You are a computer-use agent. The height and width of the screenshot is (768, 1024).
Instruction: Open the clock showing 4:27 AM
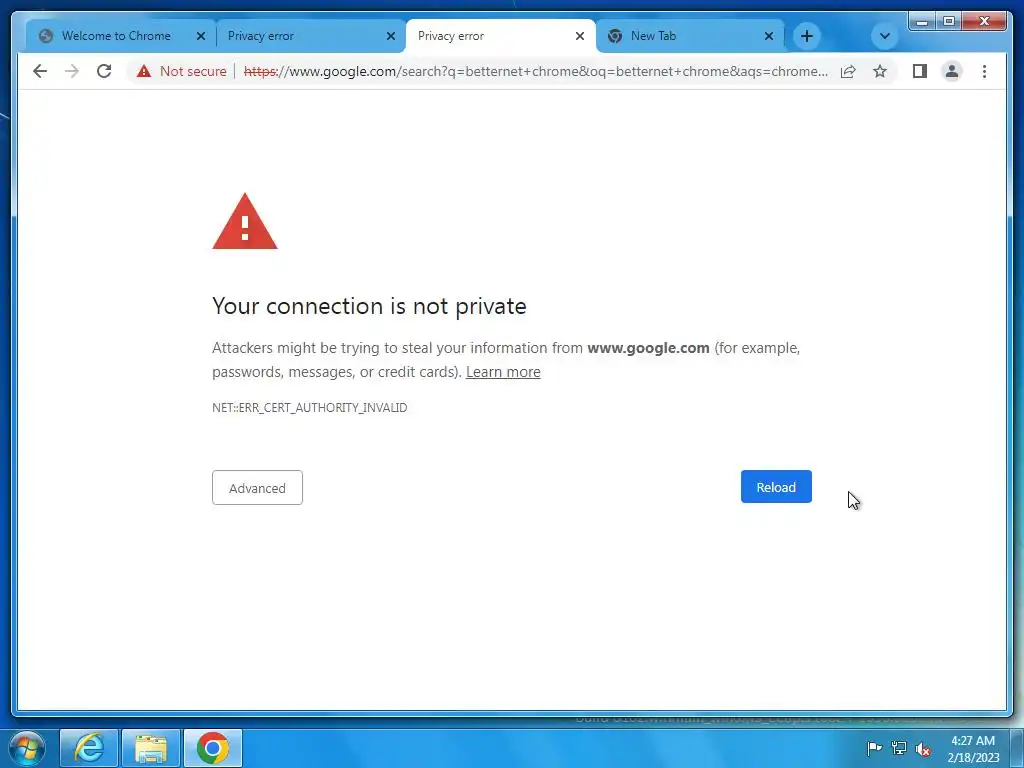coord(973,749)
